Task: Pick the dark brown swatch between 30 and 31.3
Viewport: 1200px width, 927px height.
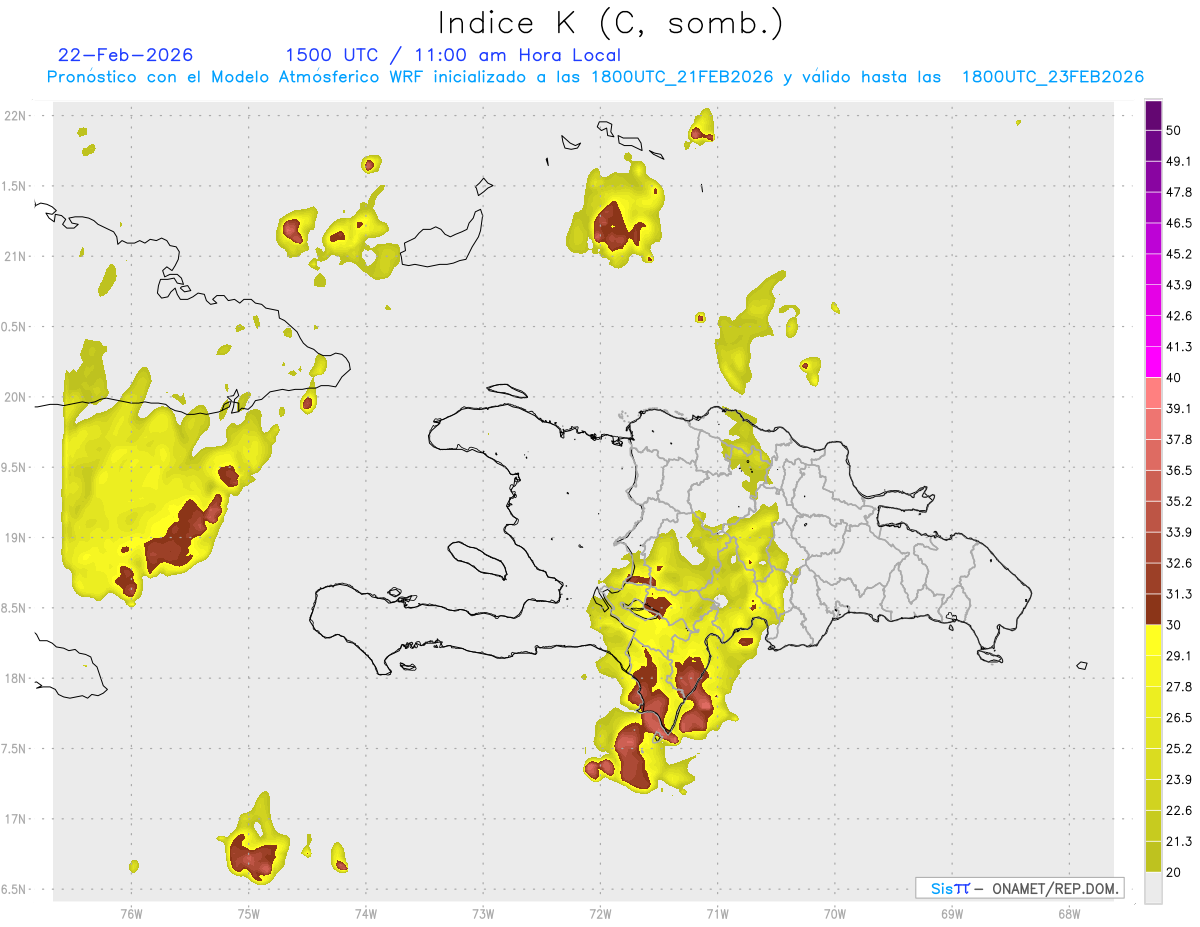Action: pyautogui.click(x=1153, y=610)
